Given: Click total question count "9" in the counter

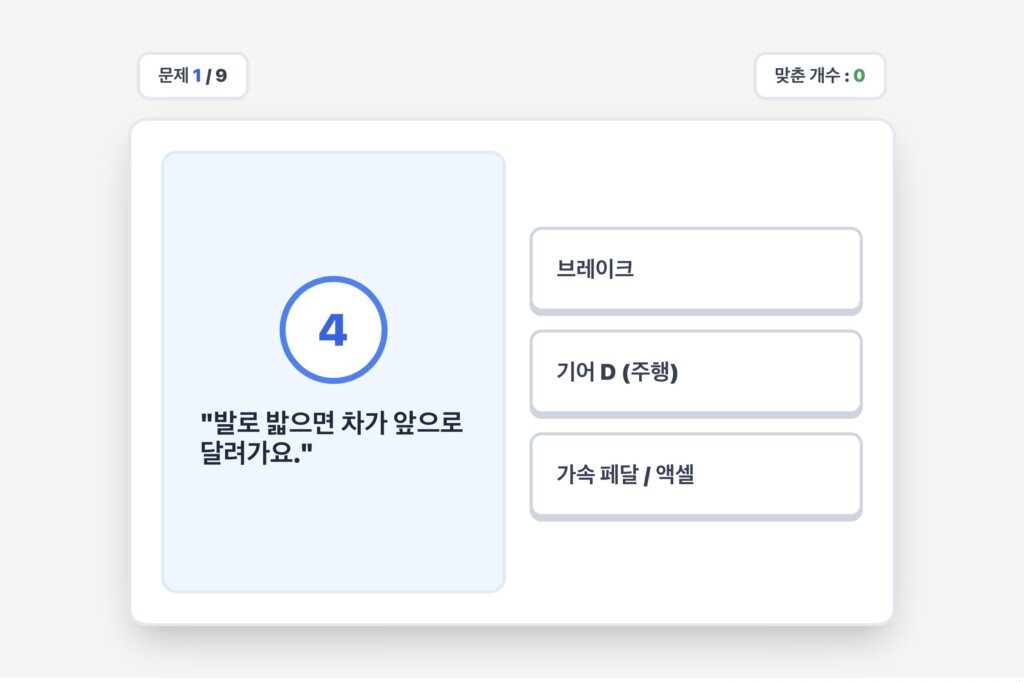Looking at the screenshot, I should click(x=221, y=76).
